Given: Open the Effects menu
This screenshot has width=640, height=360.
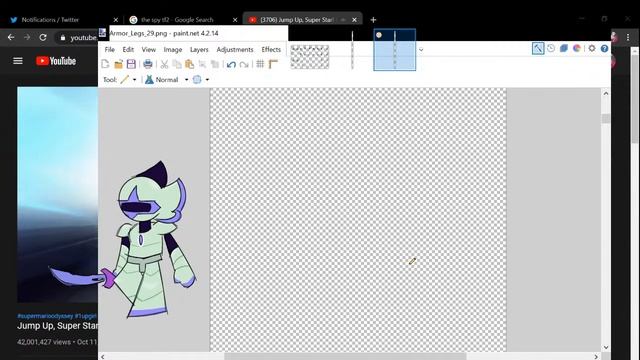Looking at the screenshot, I should [x=271, y=49].
